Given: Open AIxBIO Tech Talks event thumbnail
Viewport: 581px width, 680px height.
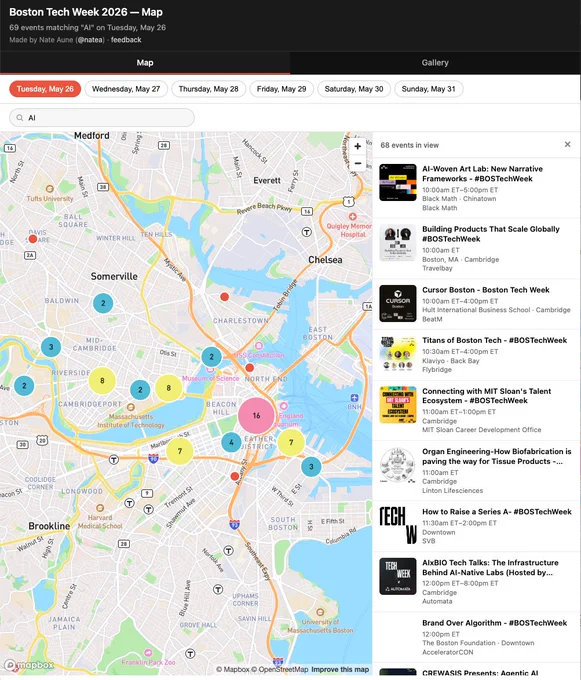Looking at the screenshot, I should click(x=398, y=576).
